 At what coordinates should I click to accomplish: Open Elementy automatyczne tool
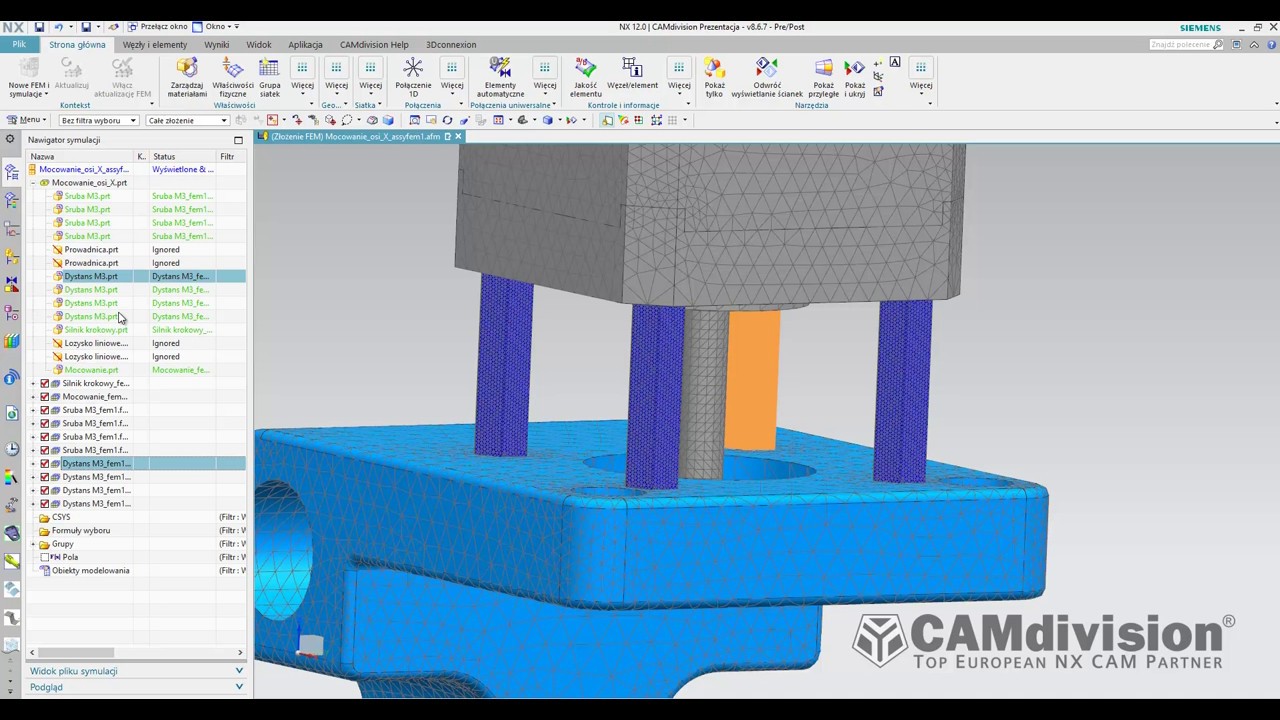pyautogui.click(x=500, y=76)
